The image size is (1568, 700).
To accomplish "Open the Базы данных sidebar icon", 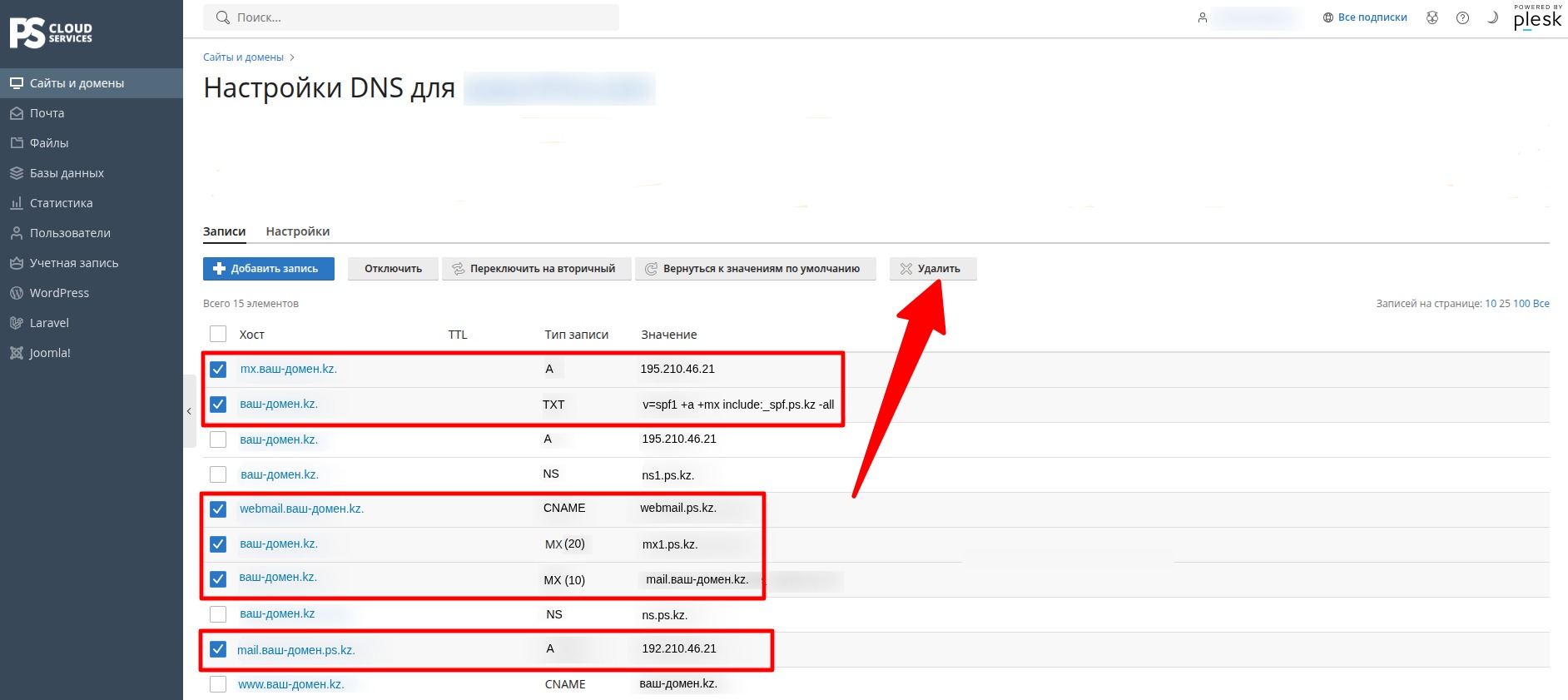I will point(16,173).
